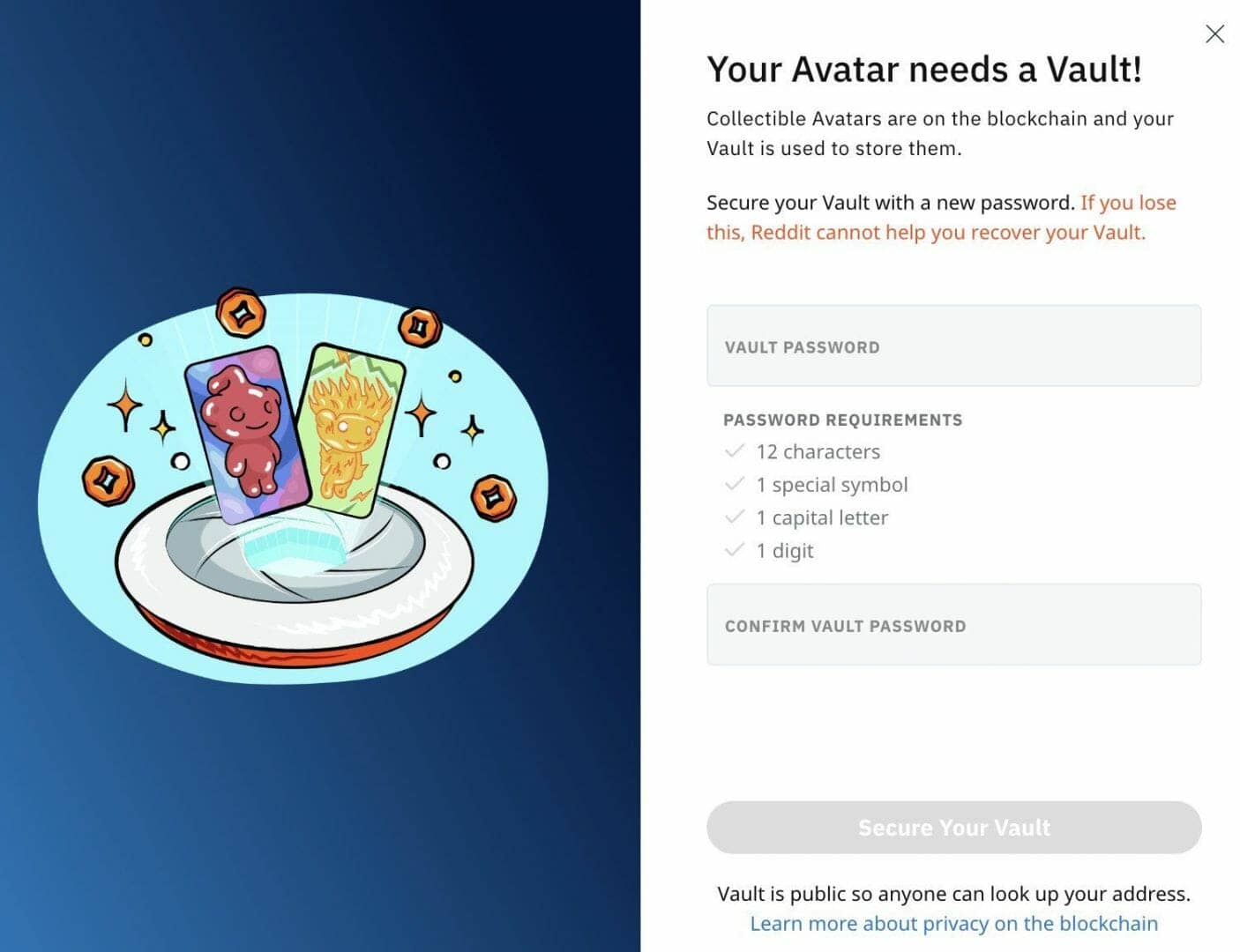Close the Vault dialog with X icon
This screenshot has height=952, width=1240.
pyautogui.click(x=1214, y=33)
